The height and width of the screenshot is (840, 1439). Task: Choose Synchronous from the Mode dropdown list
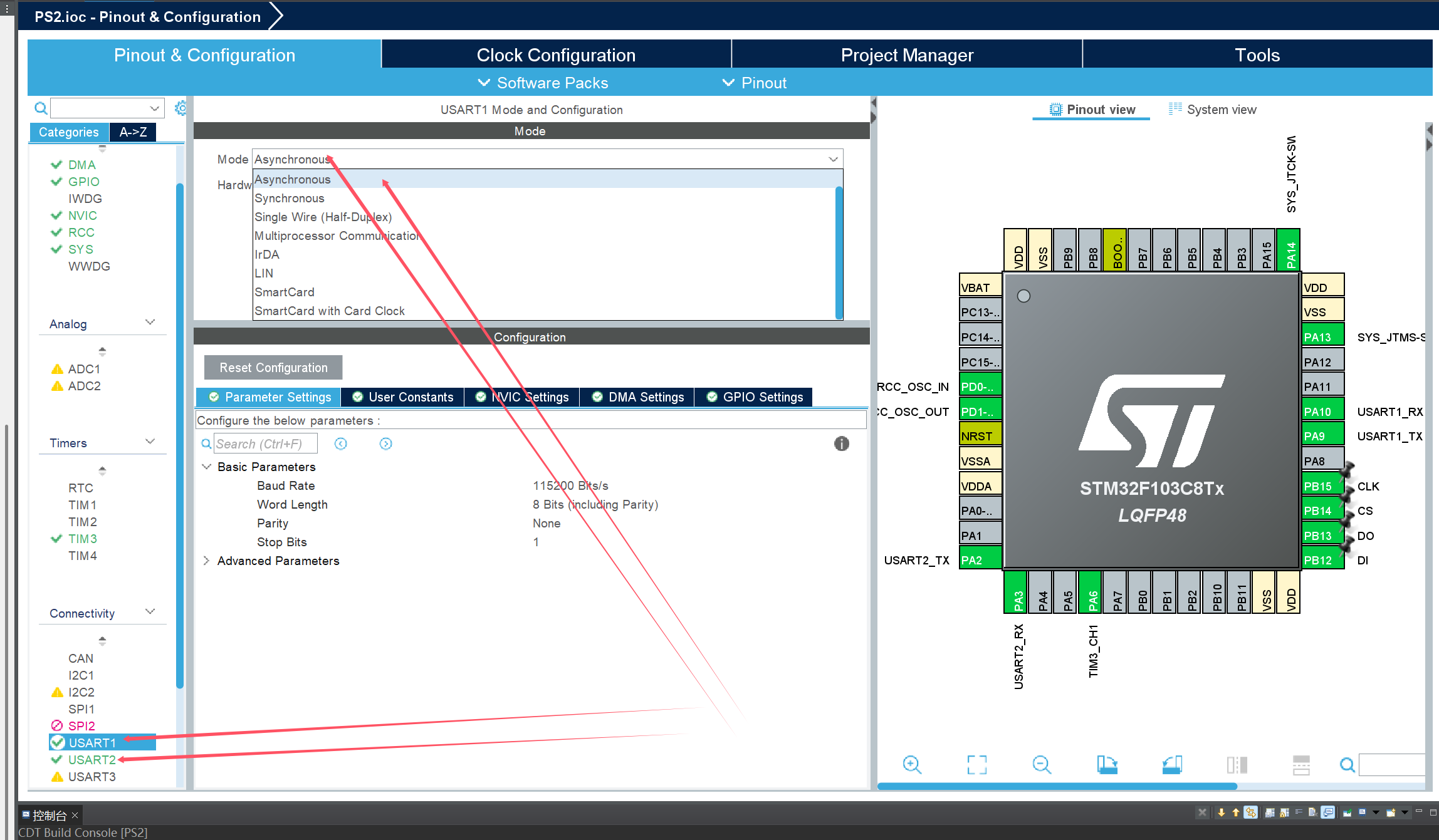pyautogui.click(x=290, y=198)
